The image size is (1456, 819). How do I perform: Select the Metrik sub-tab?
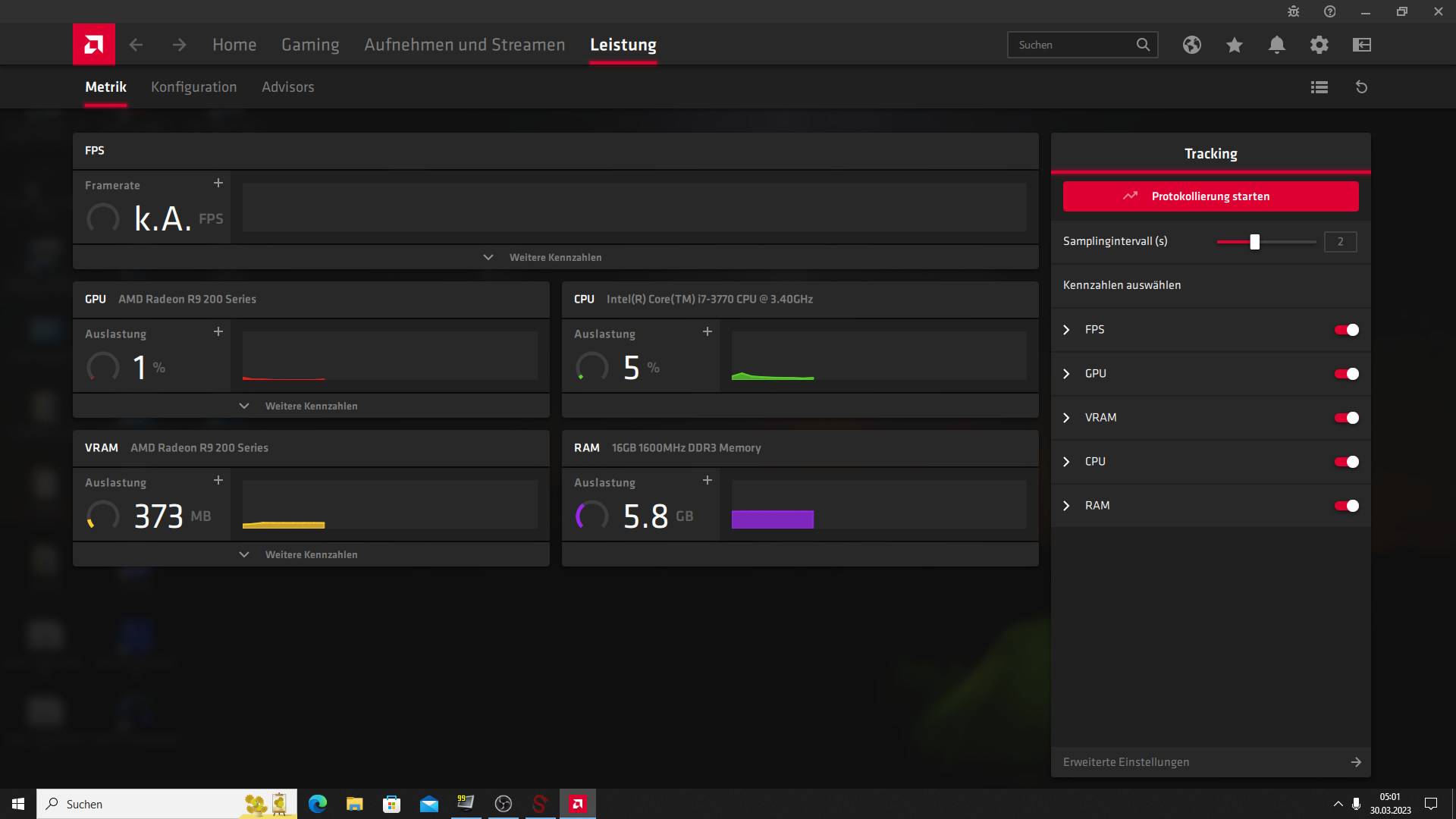105,87
